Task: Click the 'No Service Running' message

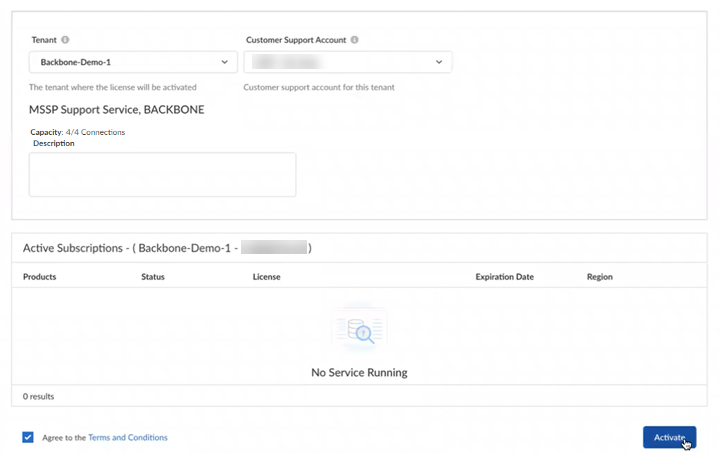Action: [x=359, y=372]
